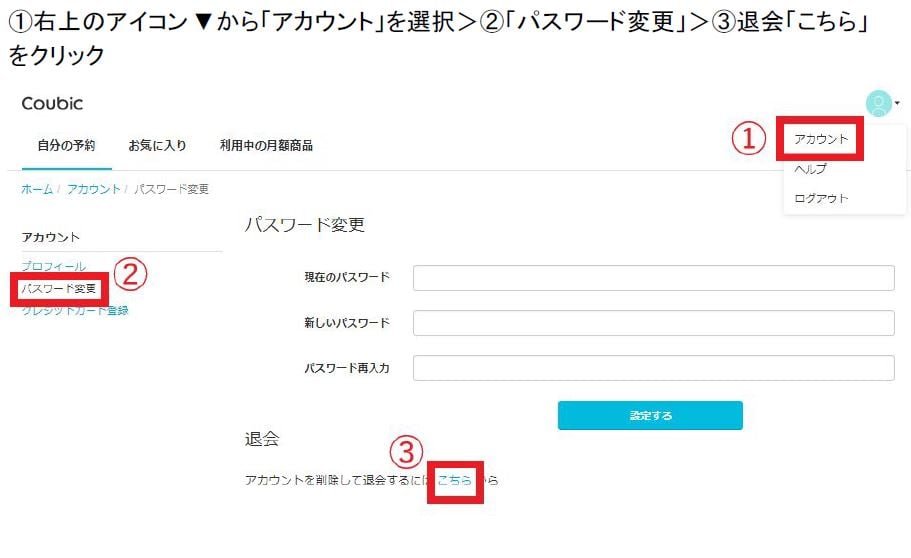Open クレジットカード登録 in the sidebar
The width and height of the screenshot is (911, 558).
[75, 310]
